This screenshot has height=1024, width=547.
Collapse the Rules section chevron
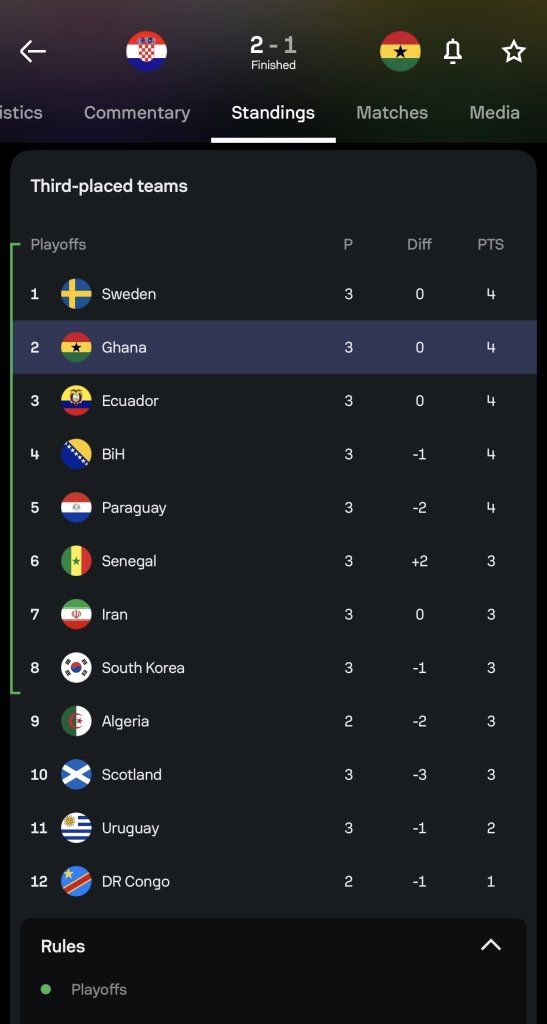[491, 944]
